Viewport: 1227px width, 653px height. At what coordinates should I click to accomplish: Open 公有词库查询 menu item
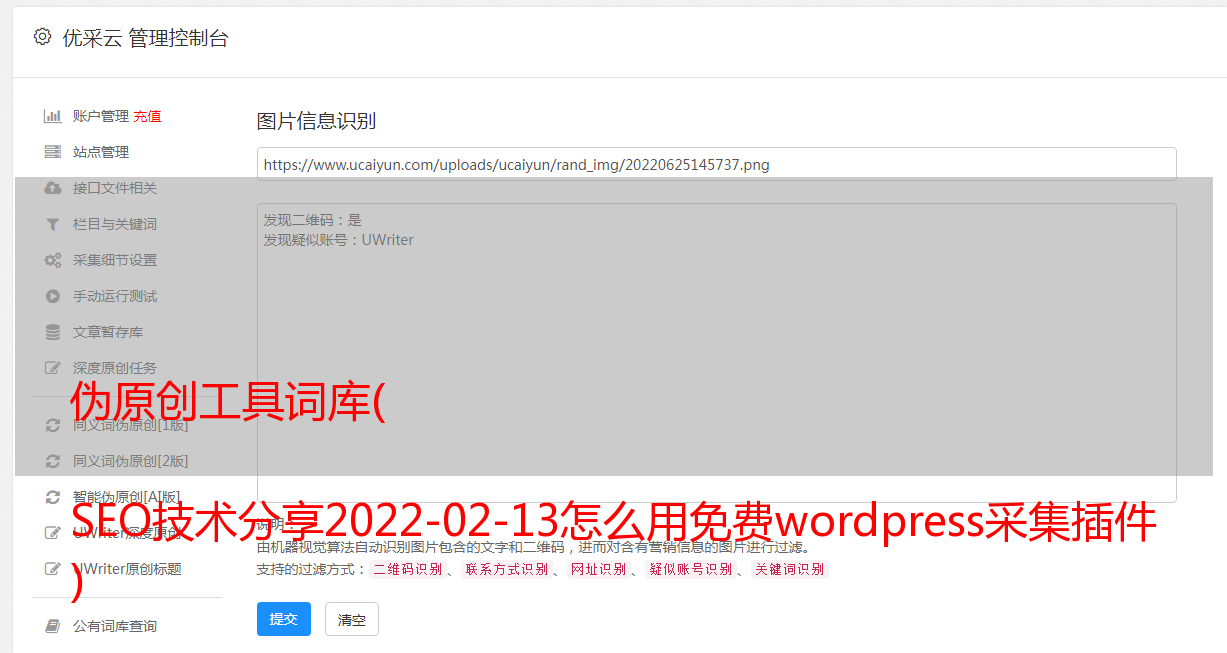coord(115,626)
